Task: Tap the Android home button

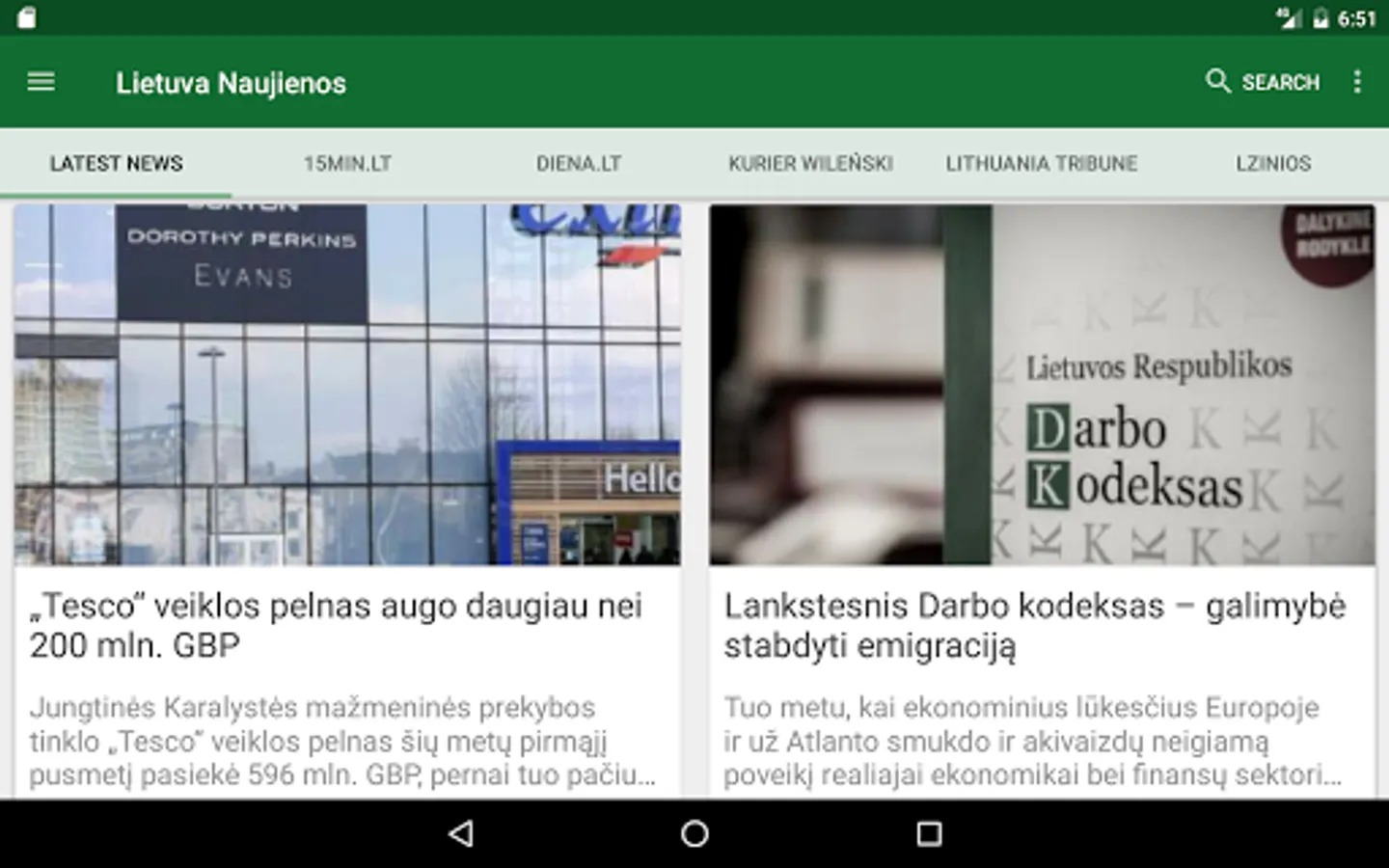Action: point(694,833)
